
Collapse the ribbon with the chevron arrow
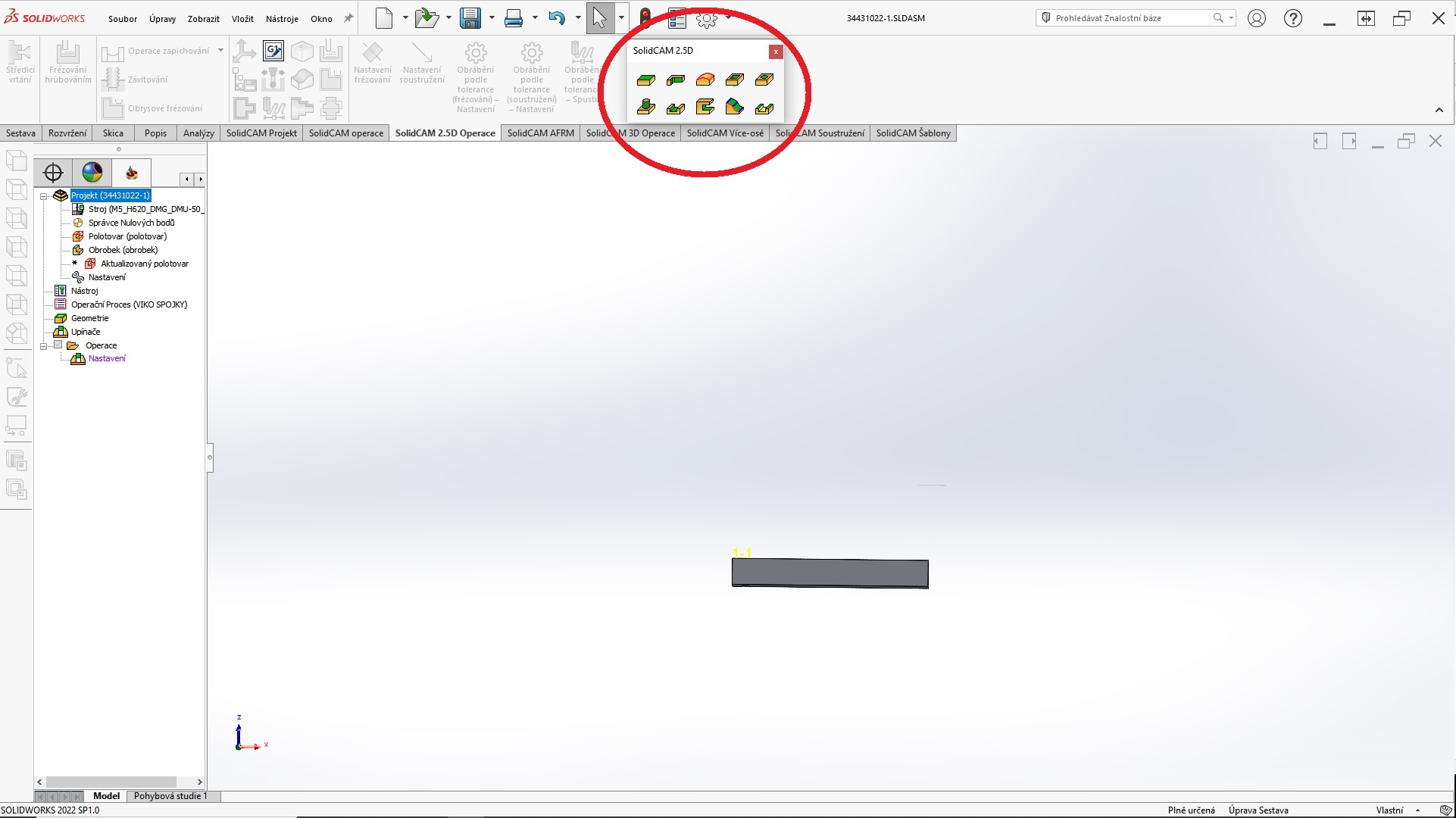coord(1439,111)
